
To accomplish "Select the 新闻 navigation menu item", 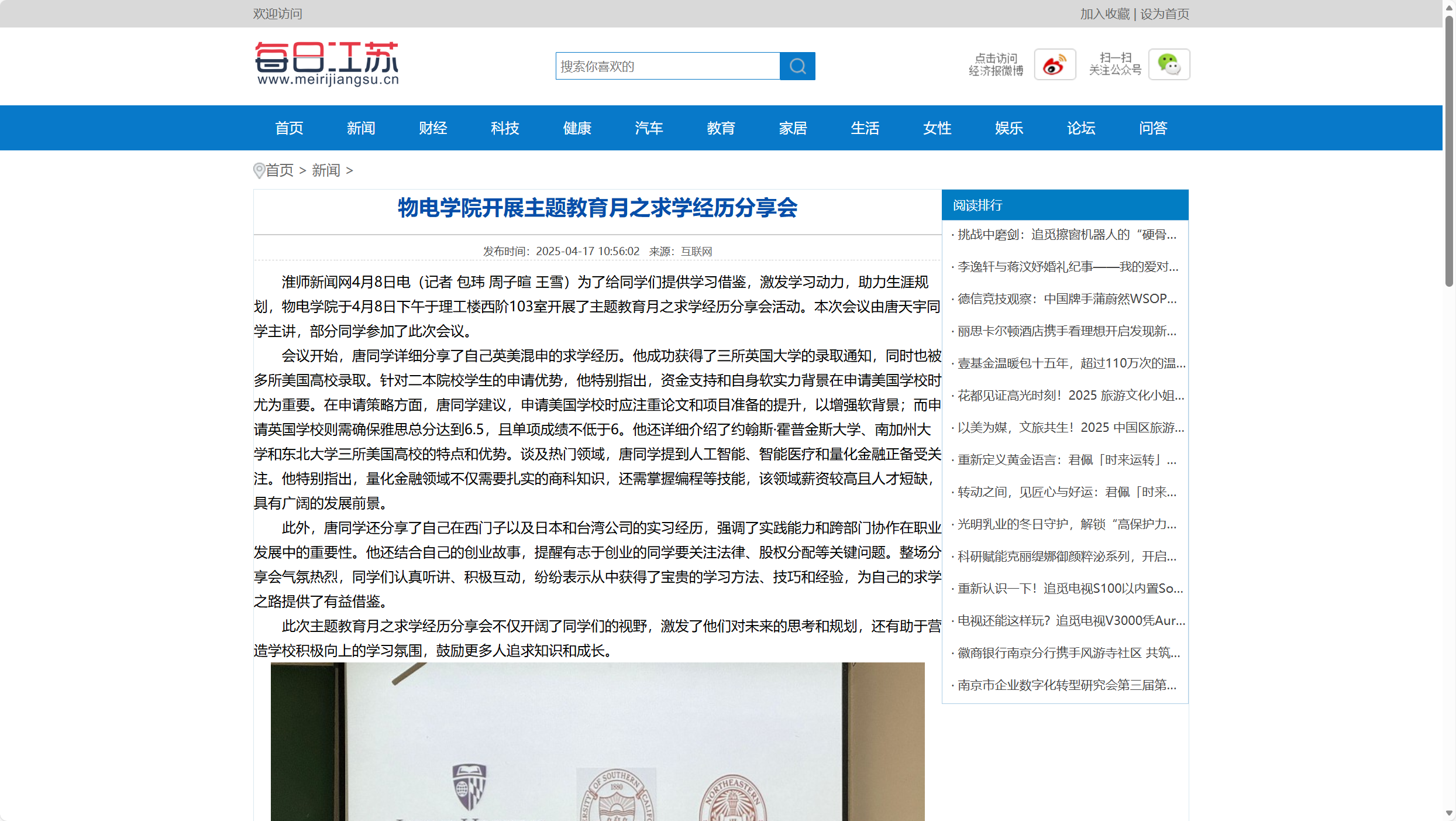I will [361, 128].
